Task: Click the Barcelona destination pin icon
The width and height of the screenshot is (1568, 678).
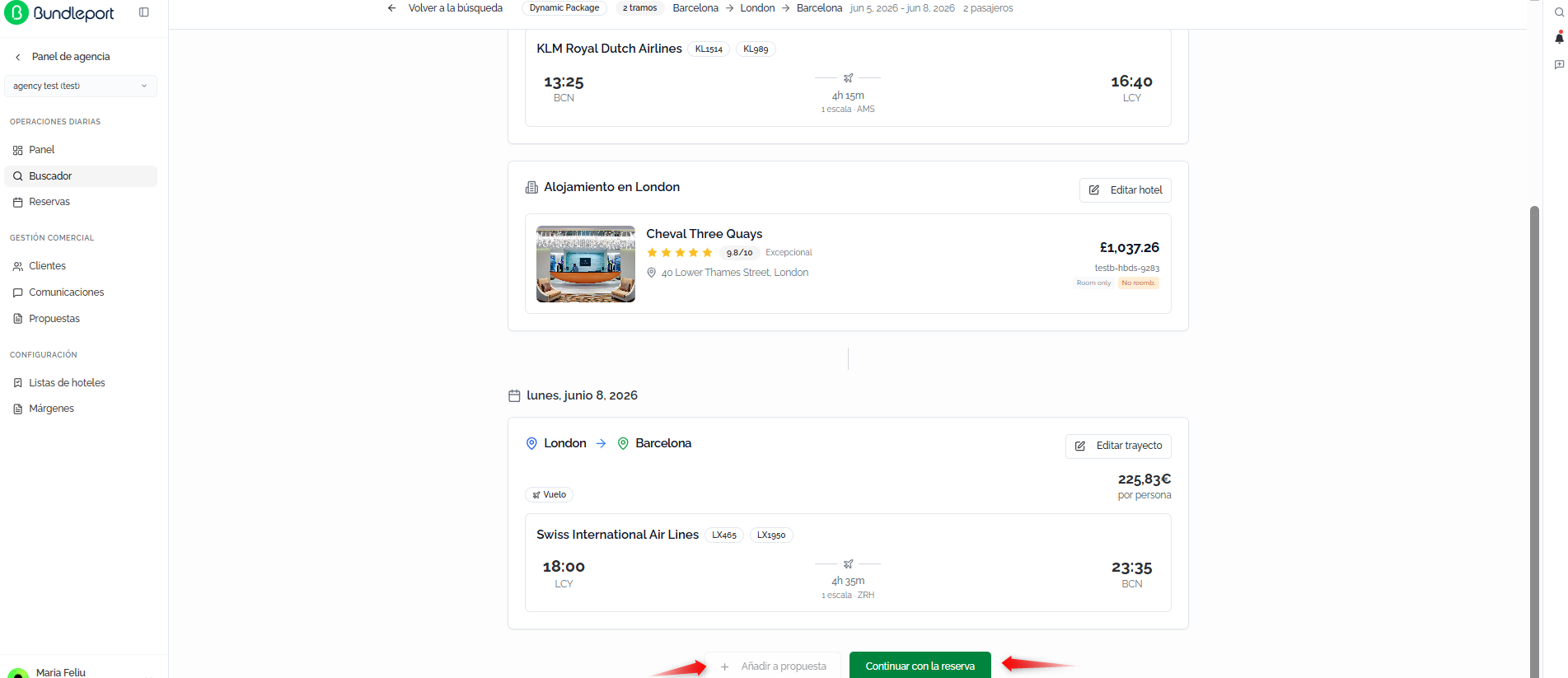Action: (624, 444)
